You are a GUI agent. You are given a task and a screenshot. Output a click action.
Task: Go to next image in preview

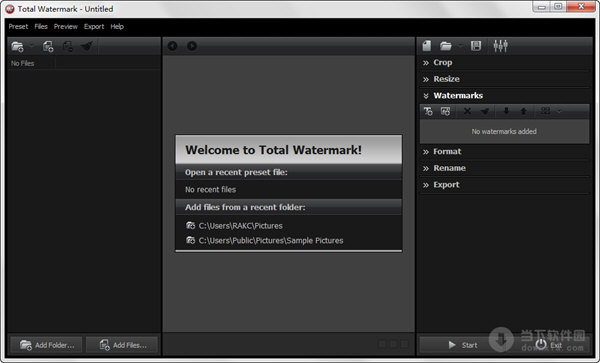(x=192, y=46)
